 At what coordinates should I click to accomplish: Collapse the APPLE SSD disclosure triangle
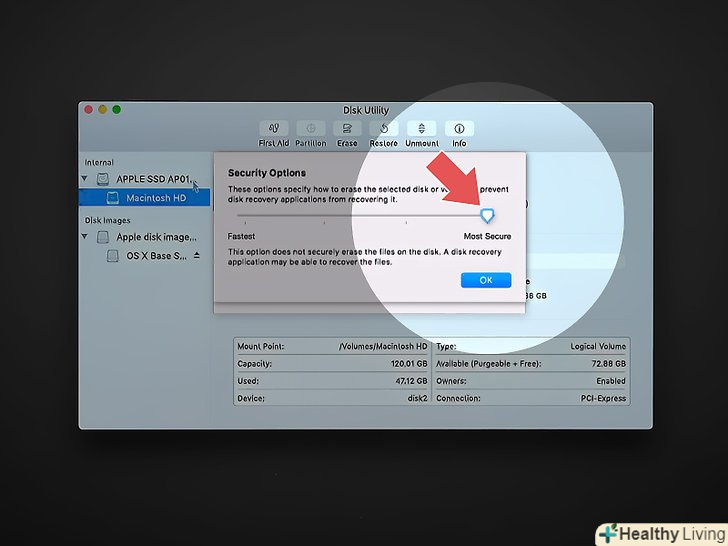84,178
